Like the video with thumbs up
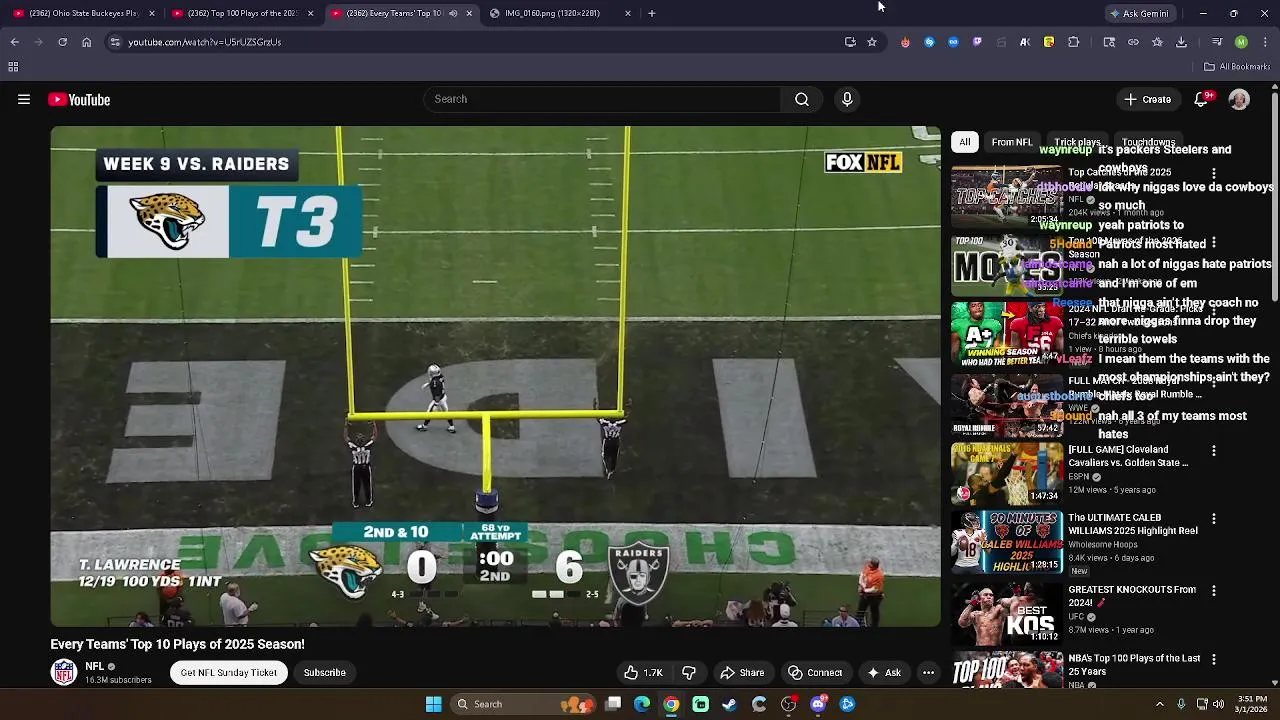The height and width of the screenshot is (720, 1280). [642, 673]
